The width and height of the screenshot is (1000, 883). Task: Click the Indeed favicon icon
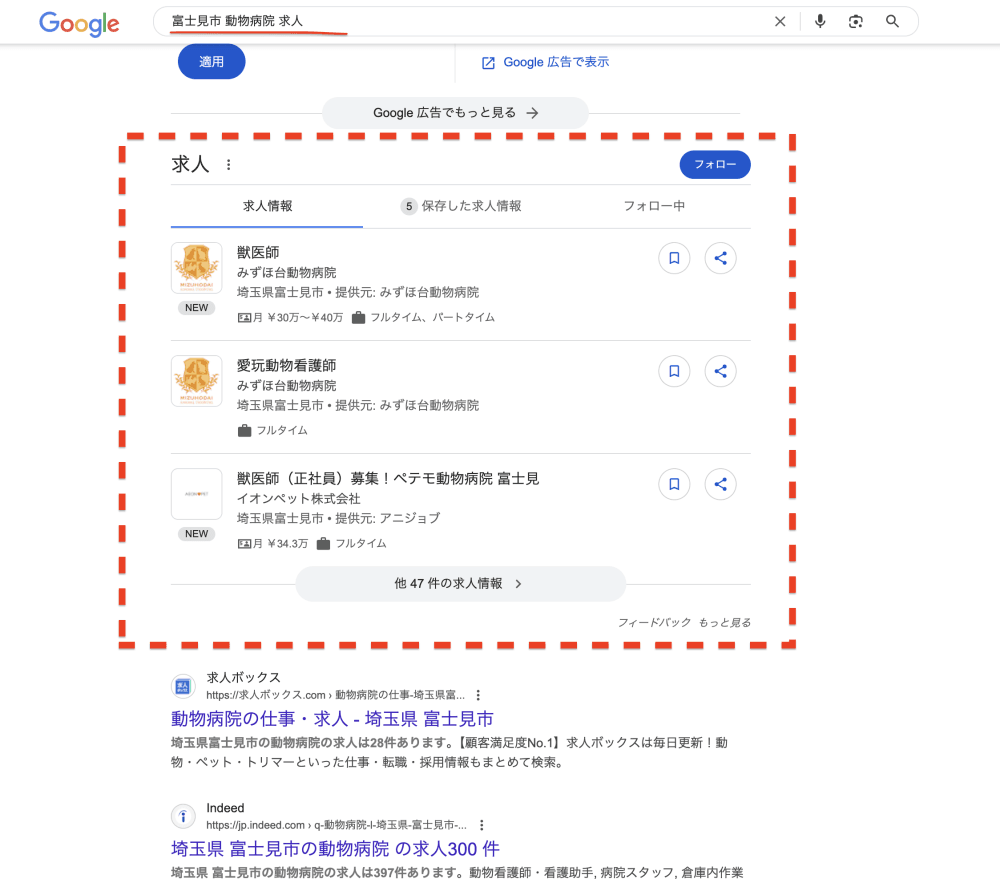pos(183,816)
